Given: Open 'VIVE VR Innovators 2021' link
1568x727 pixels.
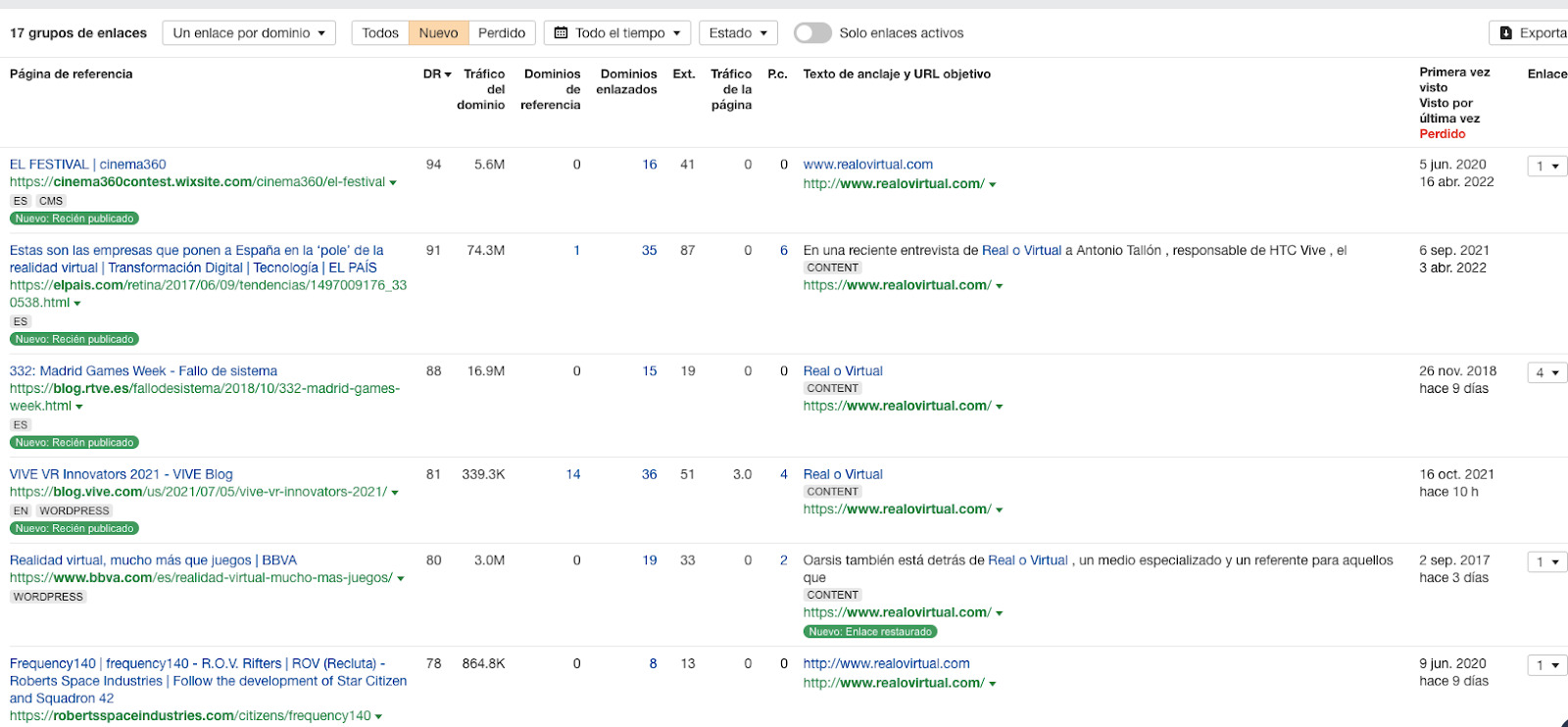Looking at the screenshot, I should 122,474.
